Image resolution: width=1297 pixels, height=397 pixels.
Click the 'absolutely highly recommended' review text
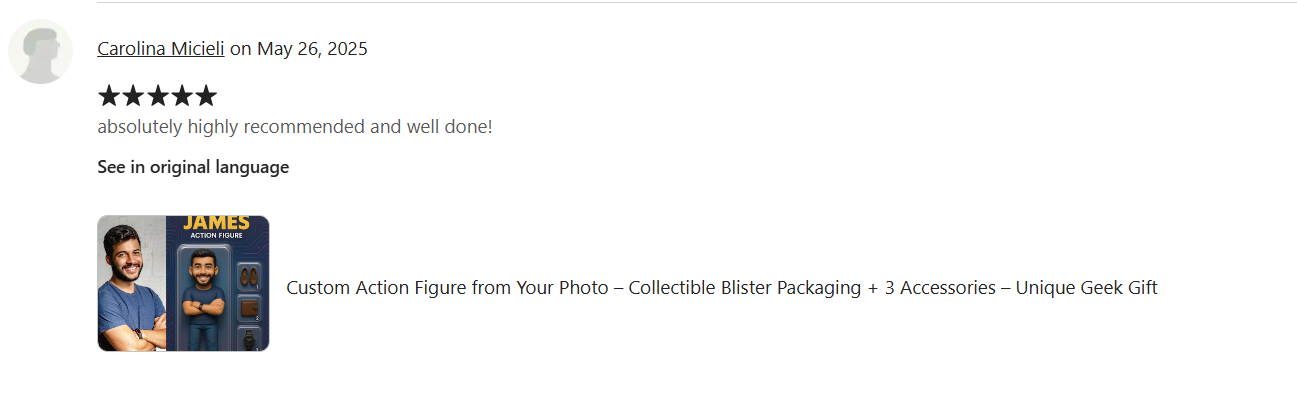(x=295, y=127)
